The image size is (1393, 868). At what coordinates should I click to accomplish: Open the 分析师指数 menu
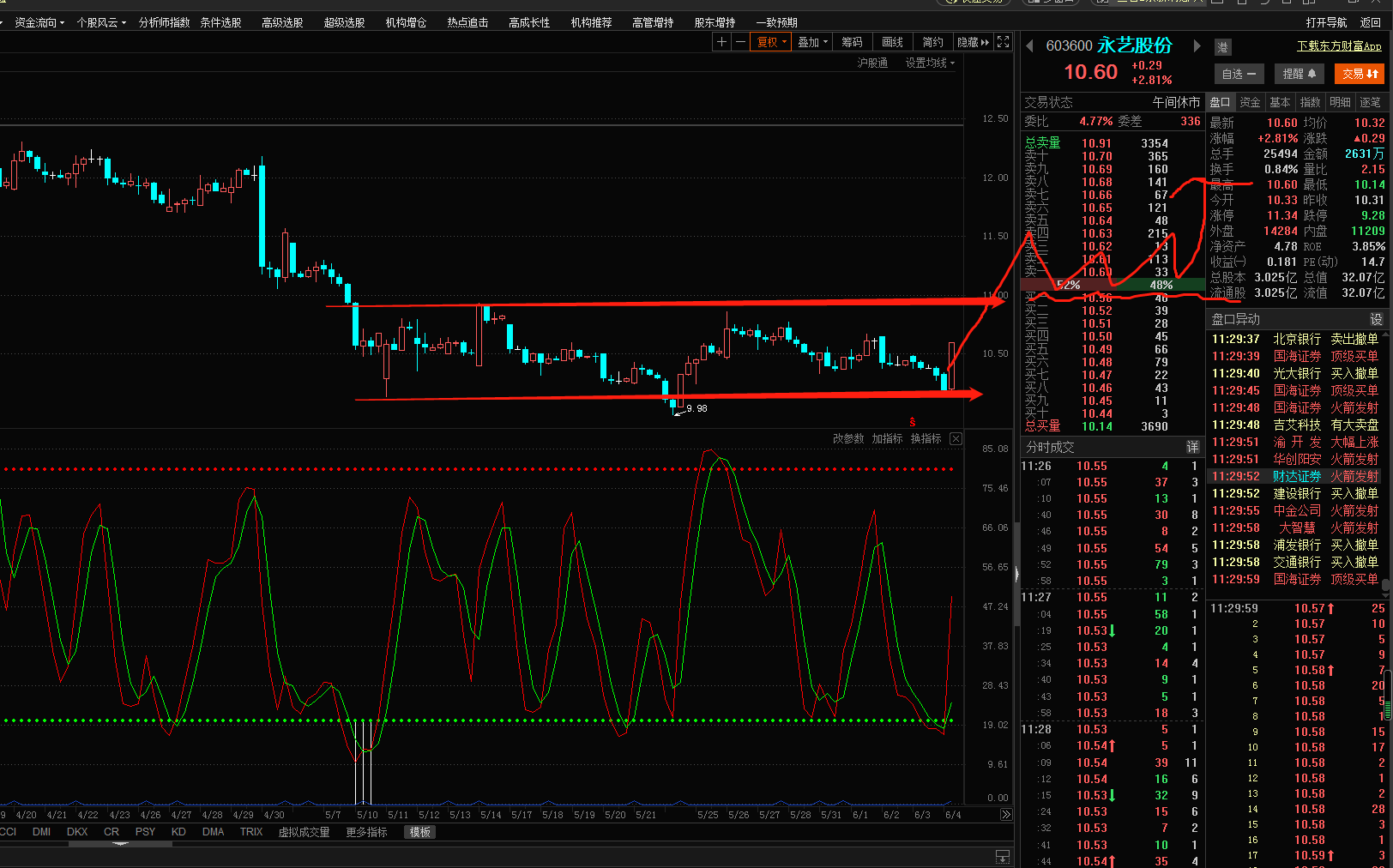[164, 22]
